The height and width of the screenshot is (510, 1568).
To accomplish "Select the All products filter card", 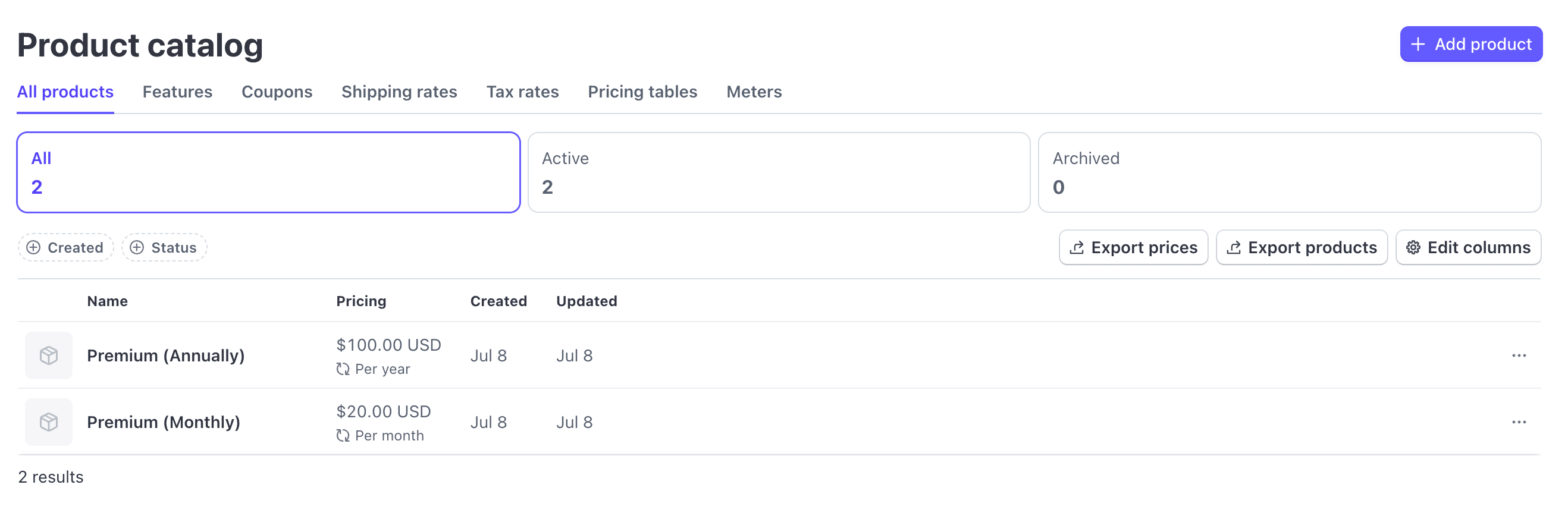I will point(268,172).
